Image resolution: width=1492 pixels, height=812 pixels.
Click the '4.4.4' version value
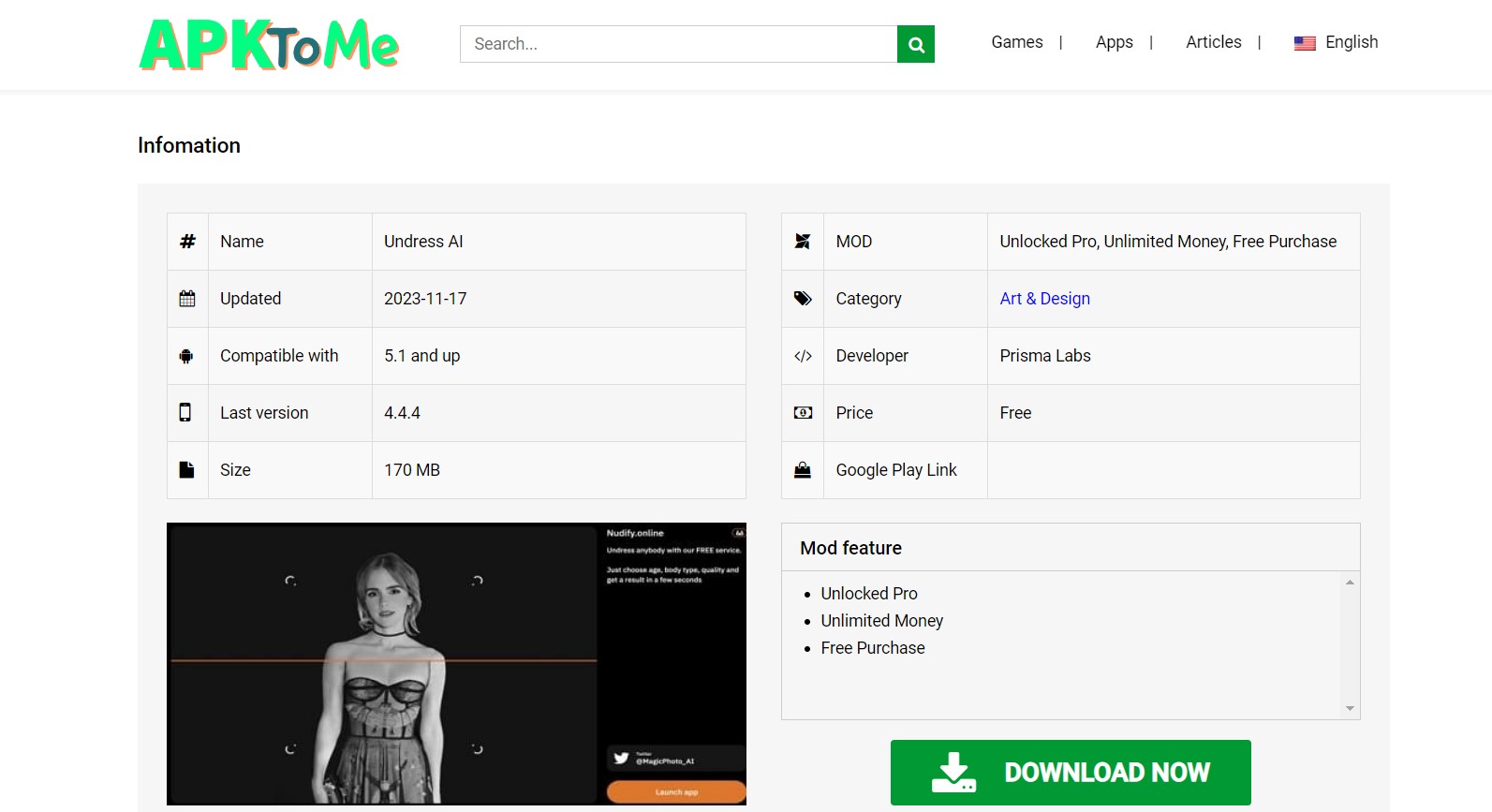click(402, 413)
